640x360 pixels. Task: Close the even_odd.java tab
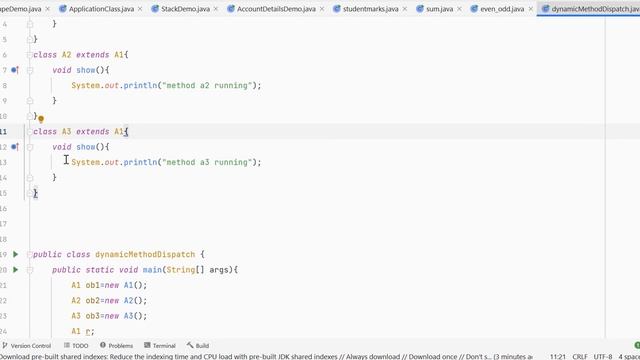click(531, 9)
